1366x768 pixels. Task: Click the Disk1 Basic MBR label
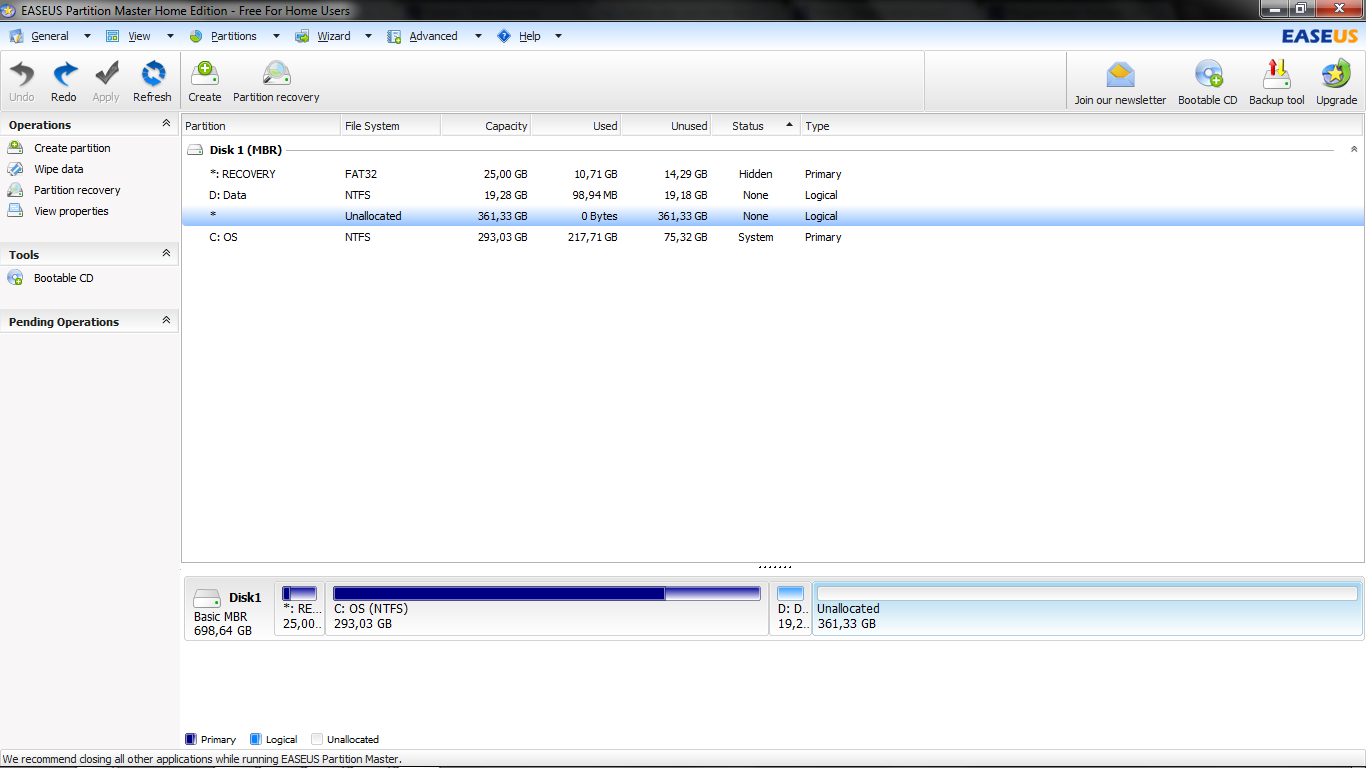tap(228, 608)
